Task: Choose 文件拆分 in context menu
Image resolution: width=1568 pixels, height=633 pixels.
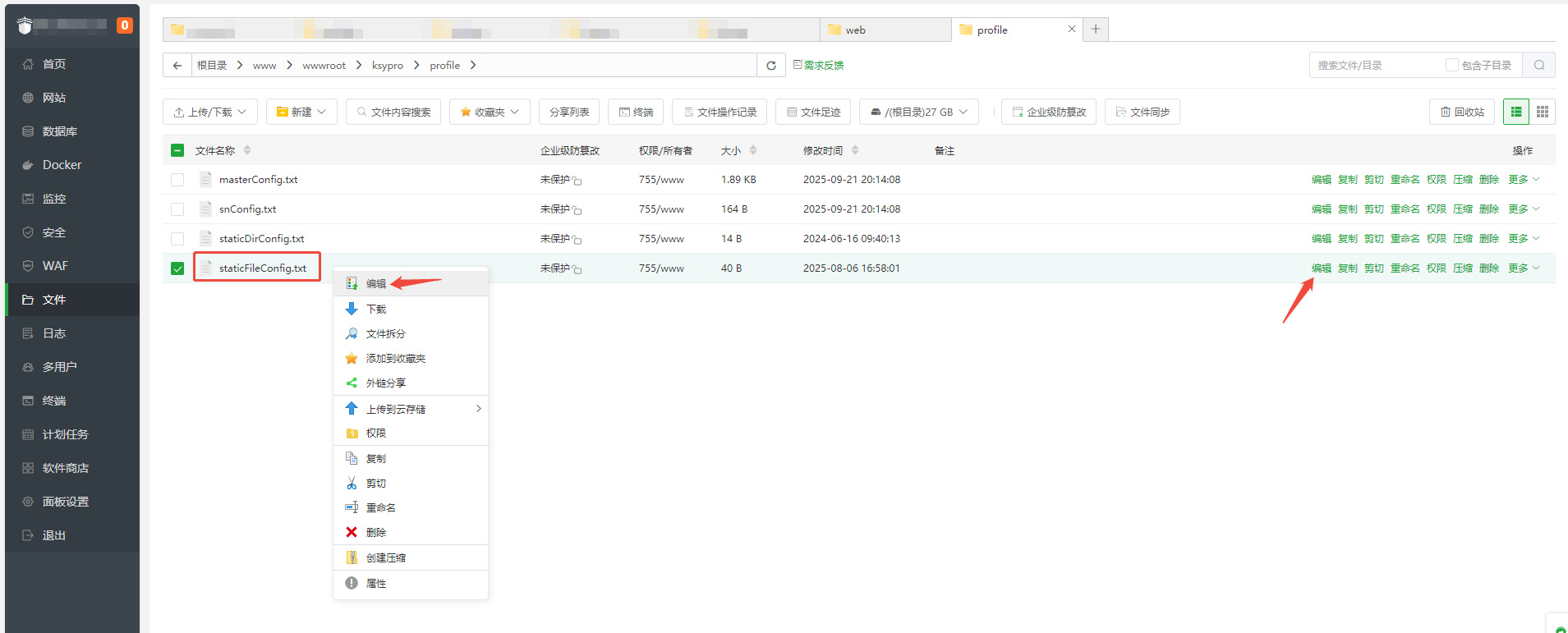Action: [x=411, y=334]
